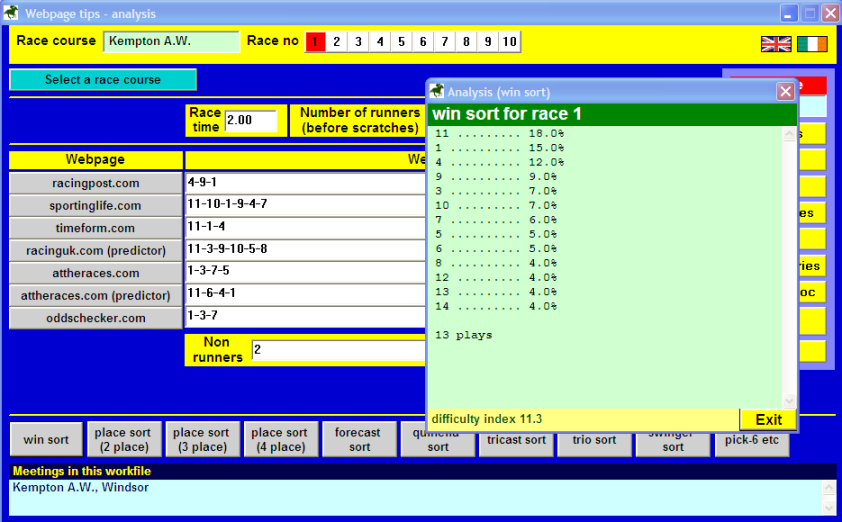The image size is (842, 522).
Task: Click the Non runners input field
Action: tap(338, 350)
